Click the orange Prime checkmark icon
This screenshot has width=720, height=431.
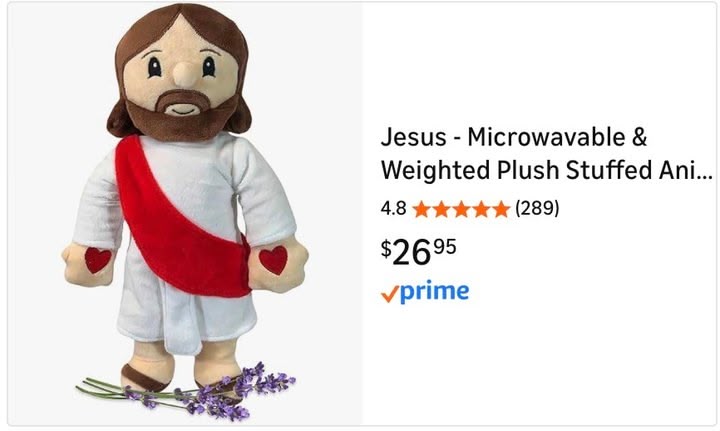click(x=390, y=293)
